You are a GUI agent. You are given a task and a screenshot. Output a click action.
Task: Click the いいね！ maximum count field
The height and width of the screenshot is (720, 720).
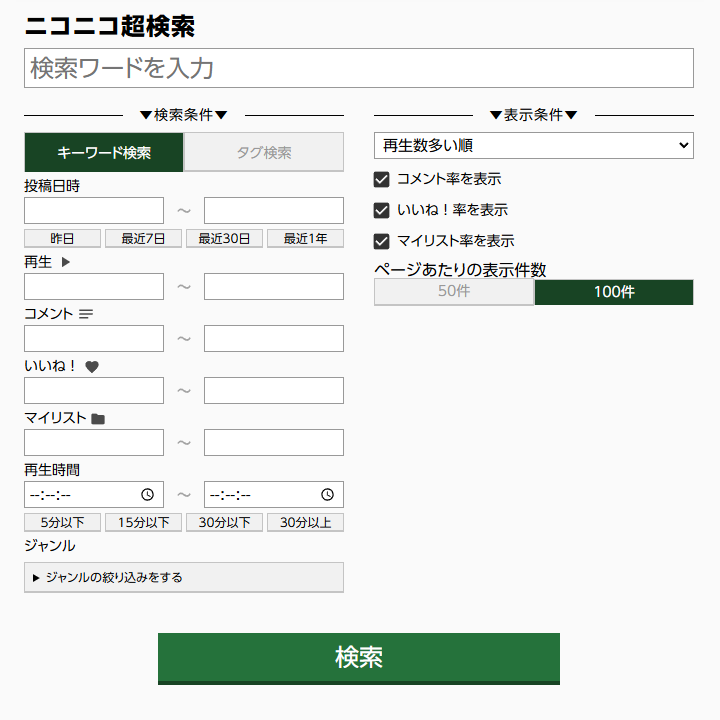tap(274, 390)
